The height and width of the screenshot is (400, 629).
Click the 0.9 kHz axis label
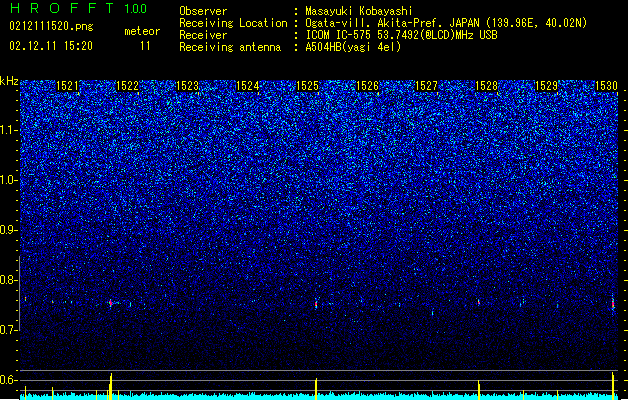9,230
